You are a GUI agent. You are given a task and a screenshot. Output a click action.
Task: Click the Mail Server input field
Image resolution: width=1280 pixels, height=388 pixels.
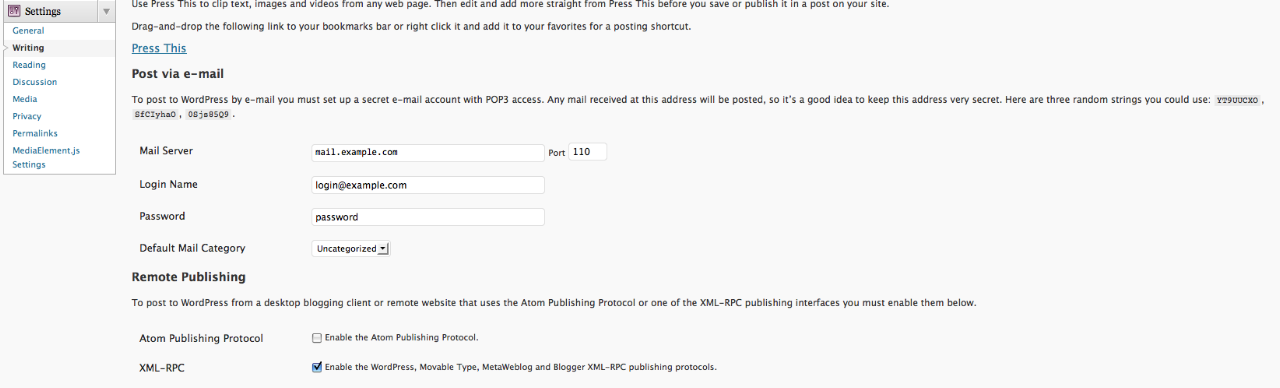click(x=428, y=152)
